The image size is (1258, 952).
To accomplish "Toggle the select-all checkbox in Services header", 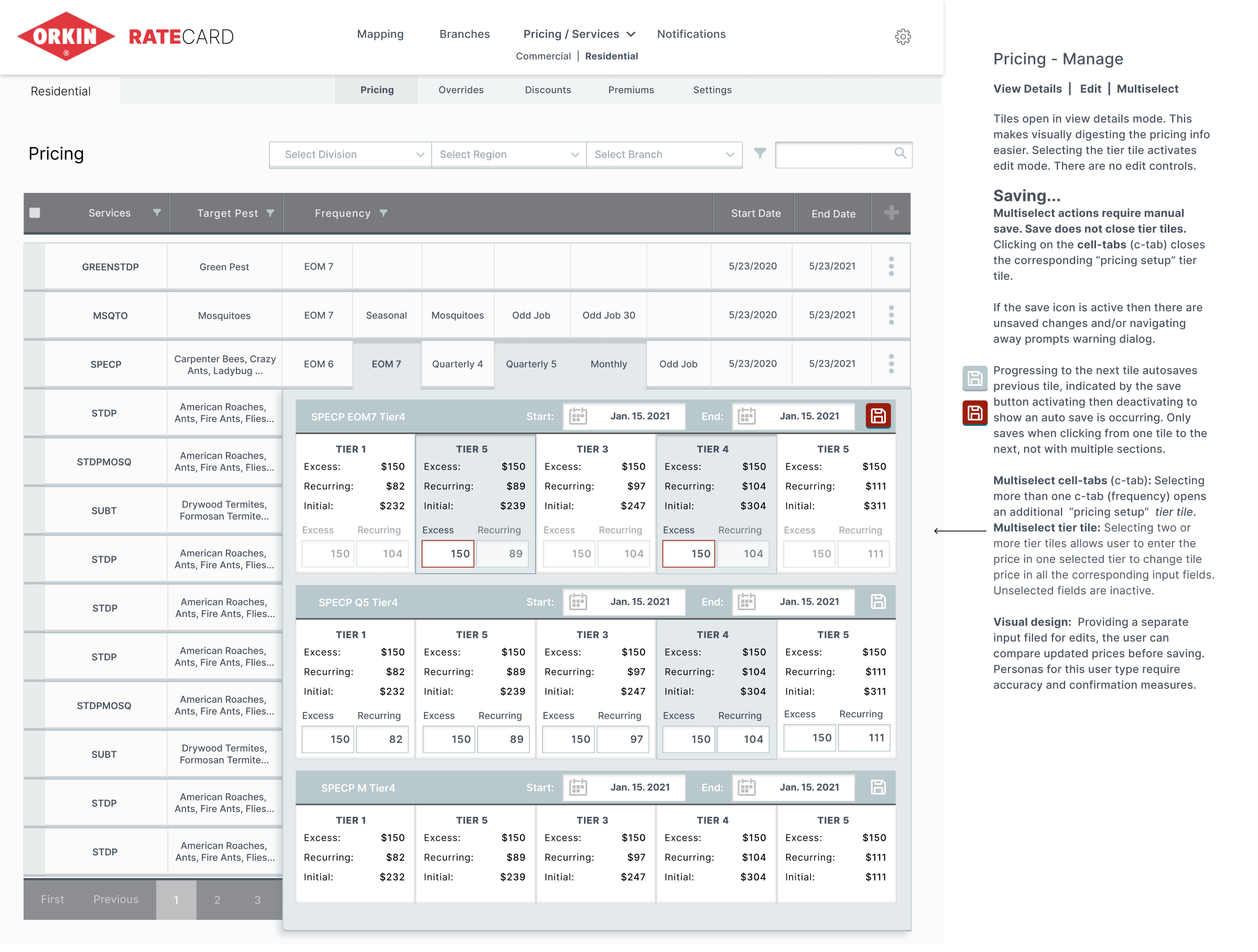I will (x=35, y=213).
